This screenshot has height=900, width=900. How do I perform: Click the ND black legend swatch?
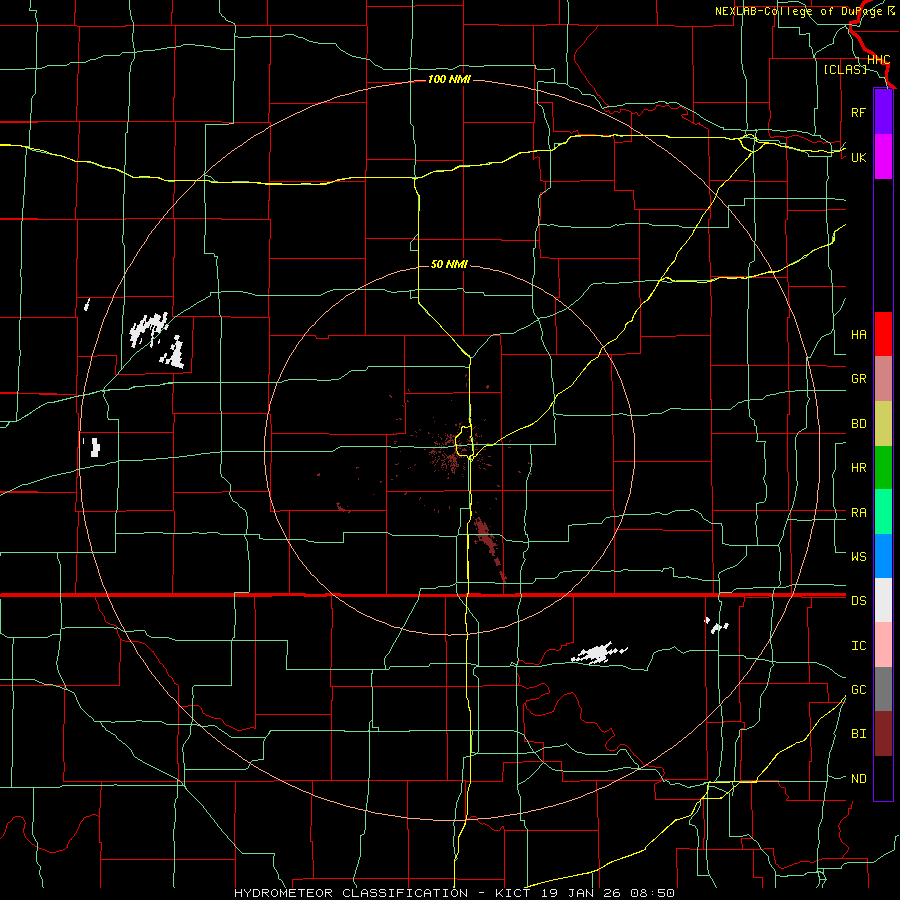pos(883,778)
